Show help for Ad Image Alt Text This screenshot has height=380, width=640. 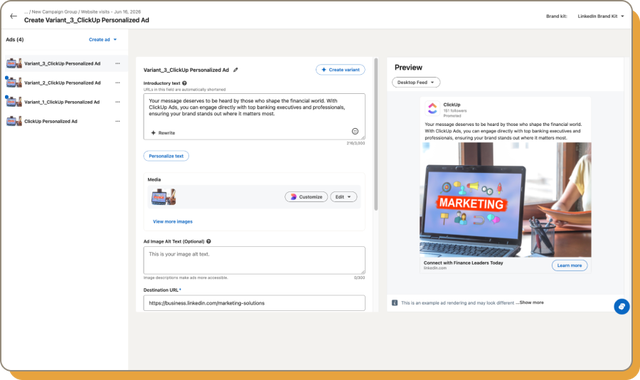(x=209, y=241)
